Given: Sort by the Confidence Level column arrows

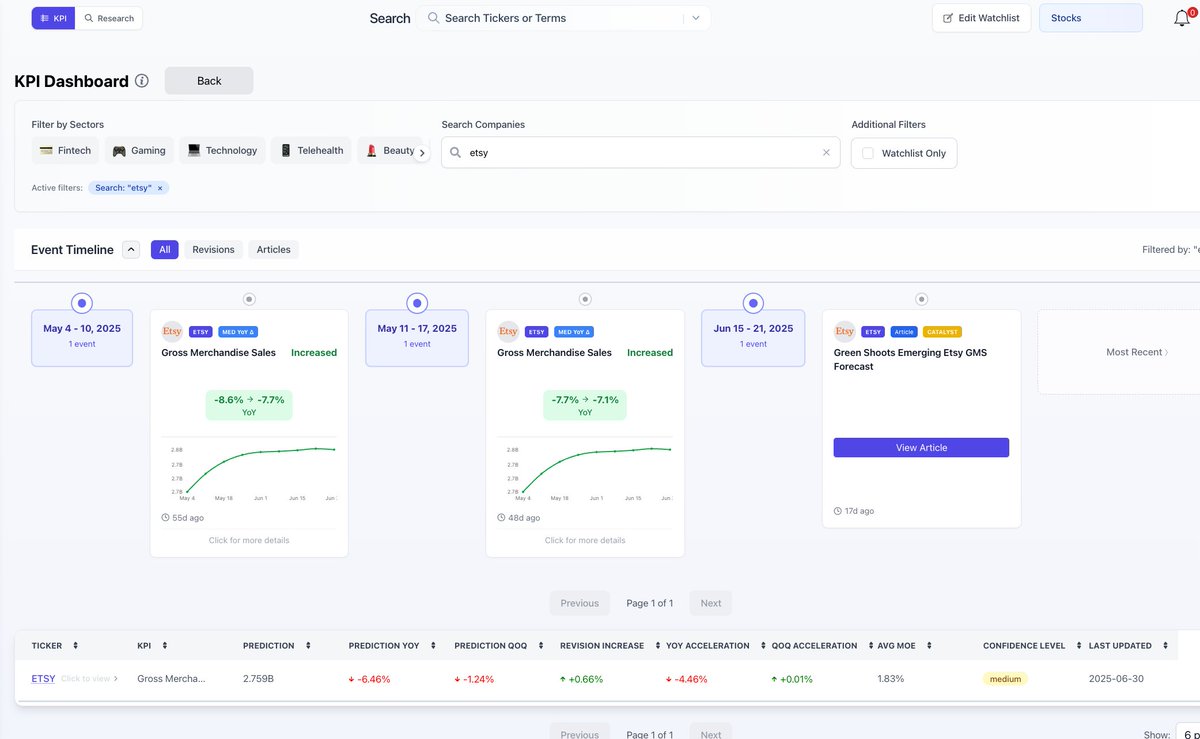Looking at the screenshot, I should click(x=1079, y=646).
